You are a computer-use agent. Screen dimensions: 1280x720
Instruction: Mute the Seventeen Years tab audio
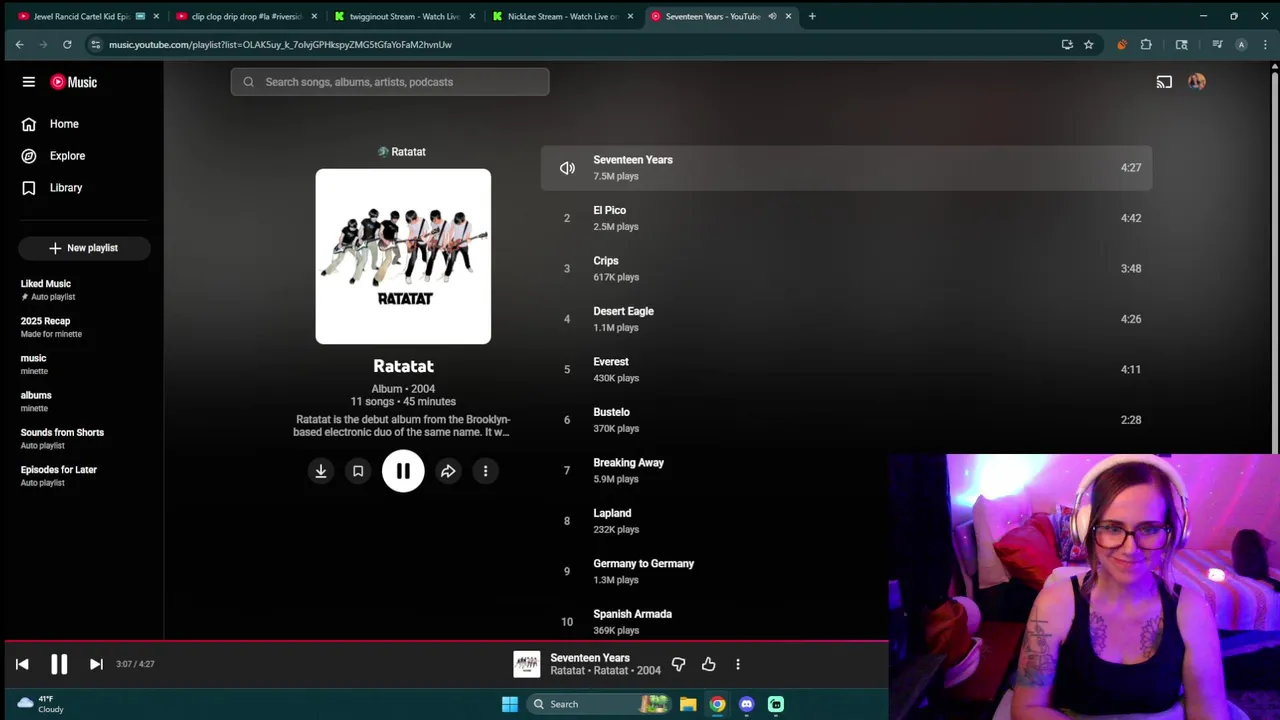click(x=772, y=16)
